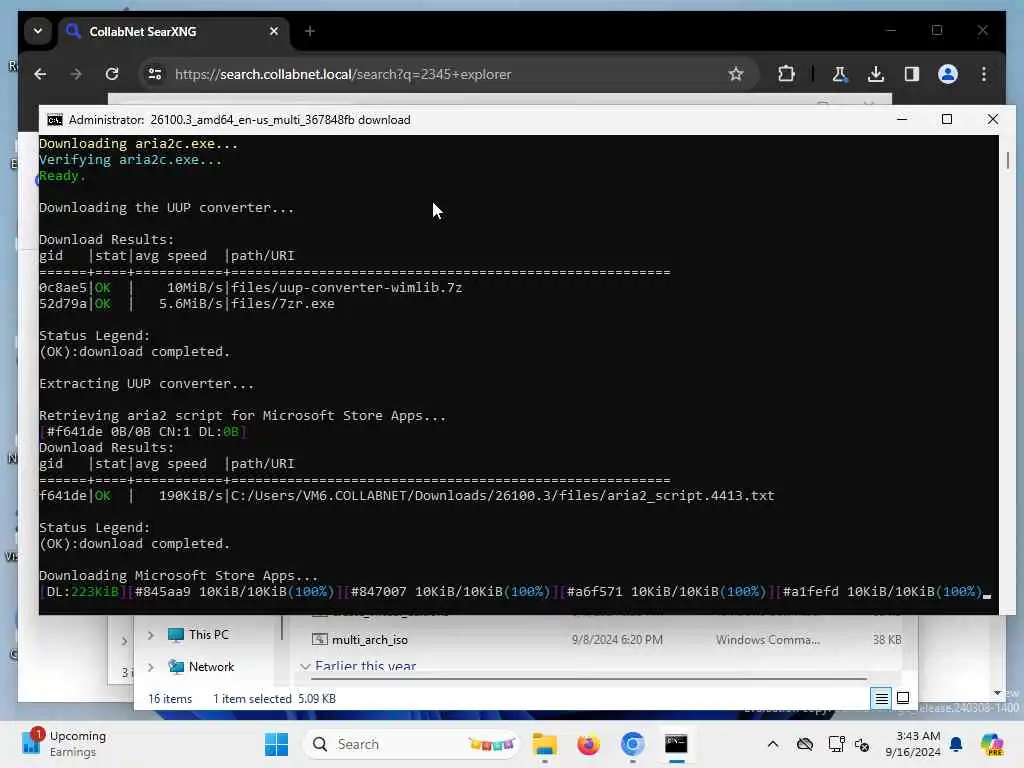View site information icon in address bar
Screen dimensions: 1024x768
click(155, 74)
